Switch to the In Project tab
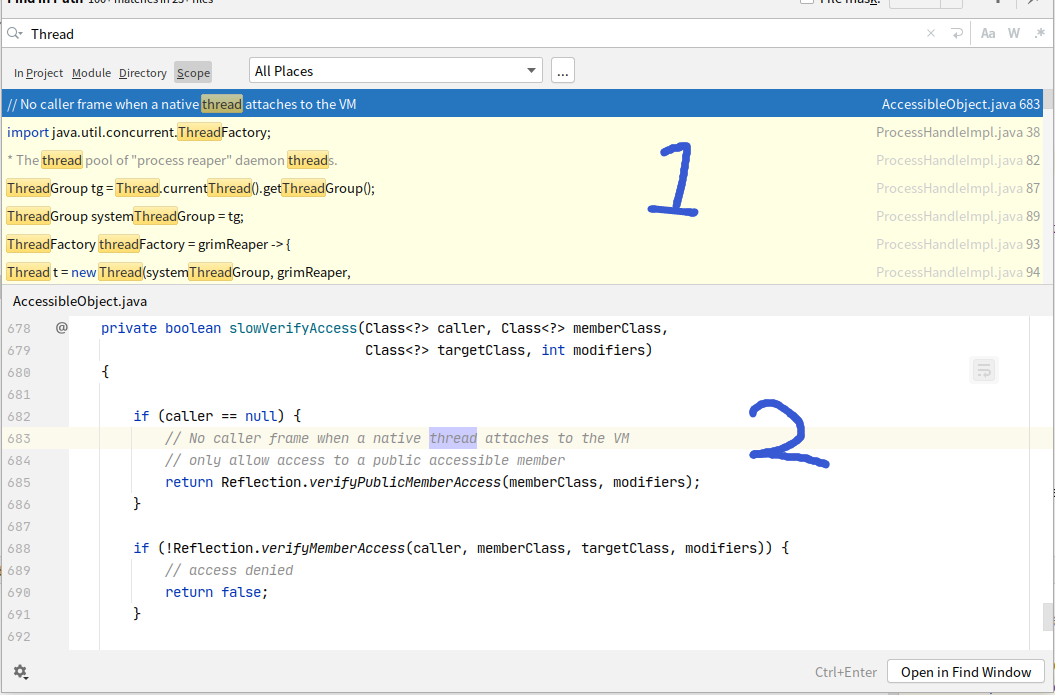 [38, 73]
